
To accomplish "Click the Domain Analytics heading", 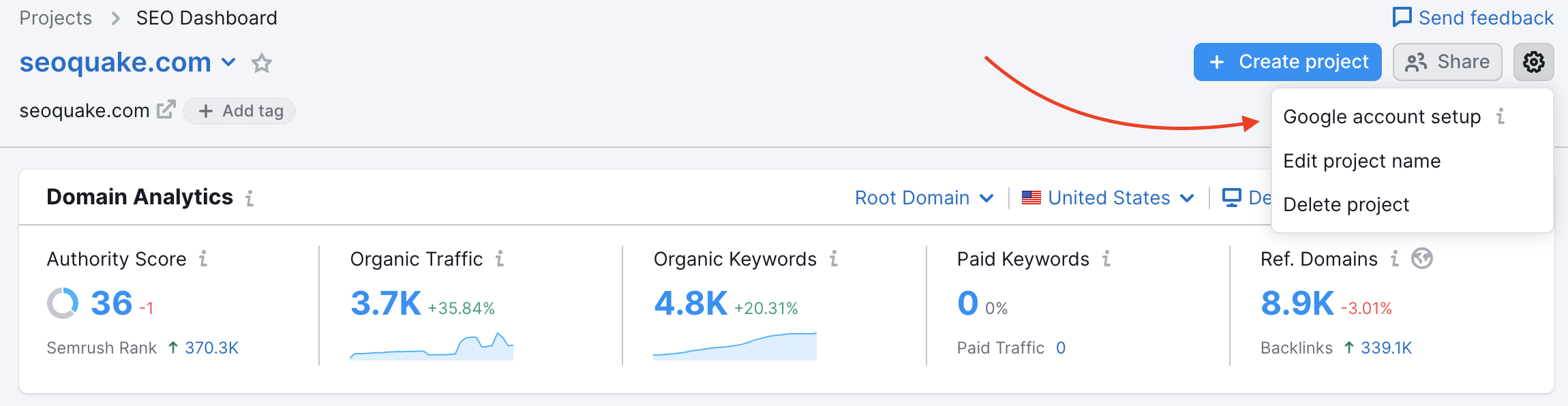I will pos(140,197).
